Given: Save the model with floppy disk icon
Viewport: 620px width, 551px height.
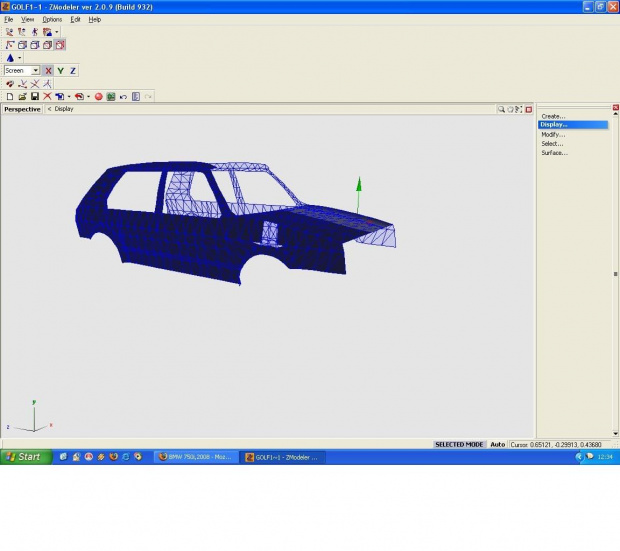Looking at the screenshot, I should (x=34, y=96).
